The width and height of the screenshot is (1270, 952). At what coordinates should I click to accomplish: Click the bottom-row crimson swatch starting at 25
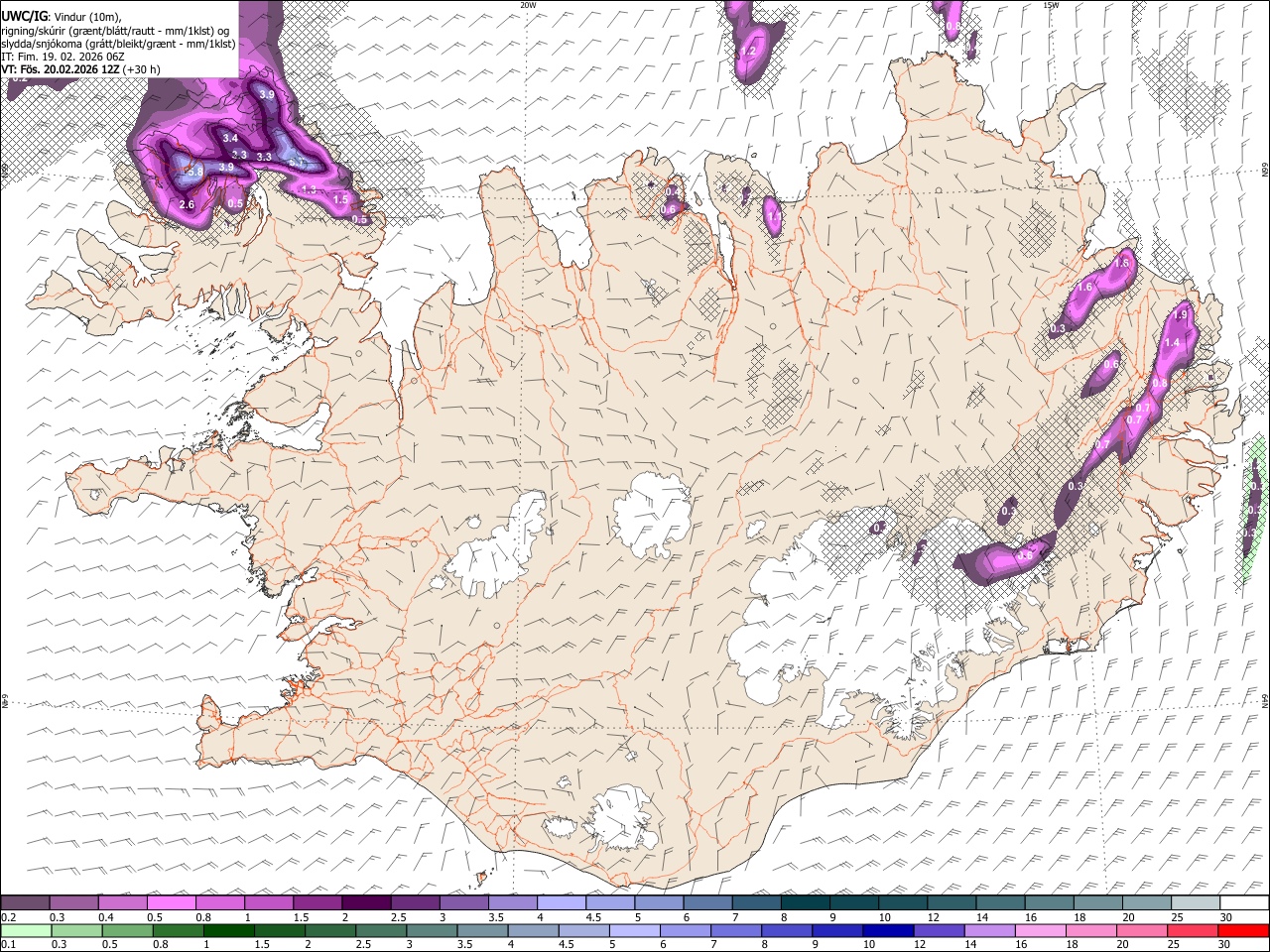coord(1191,930)
